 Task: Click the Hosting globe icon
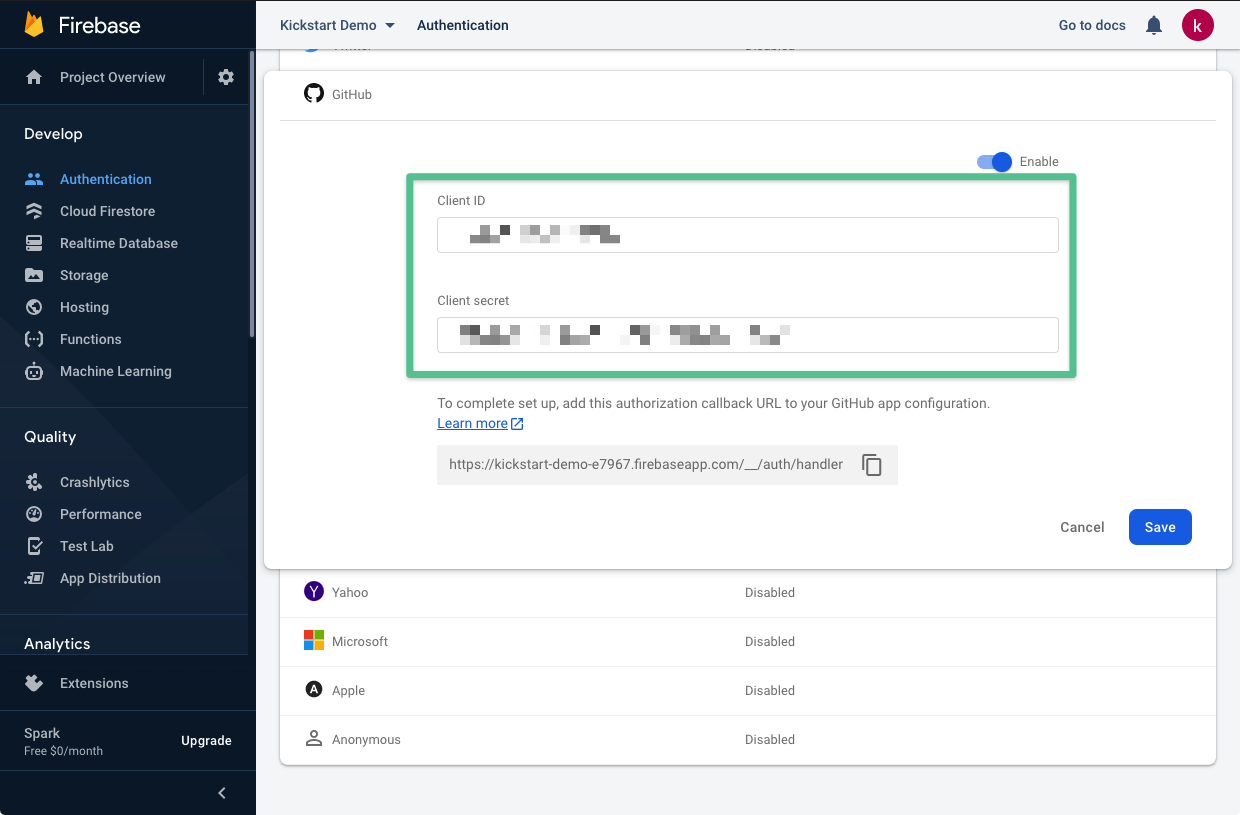click(x=34, y=307)
